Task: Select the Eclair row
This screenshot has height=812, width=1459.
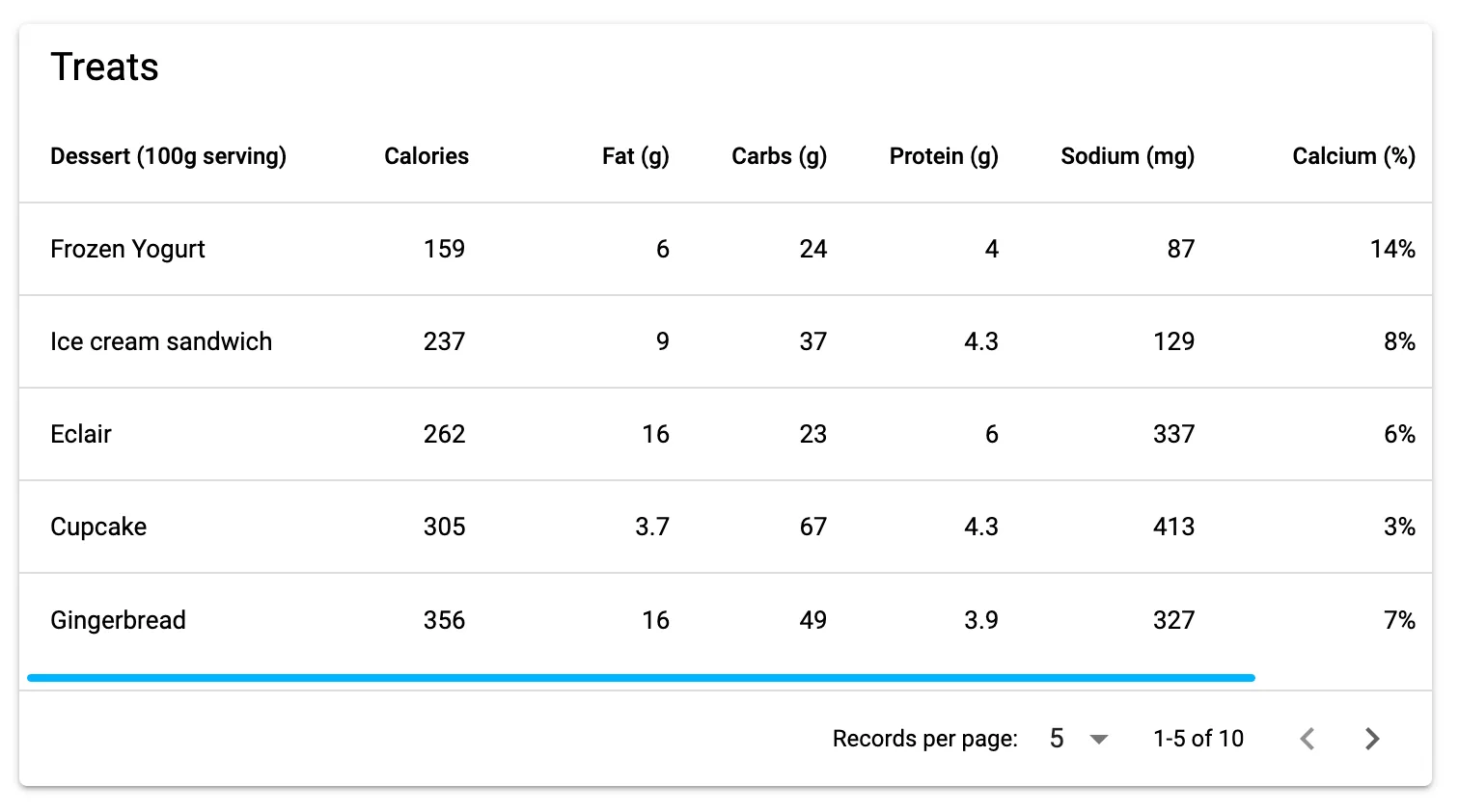Action: [x=81, y=434]
